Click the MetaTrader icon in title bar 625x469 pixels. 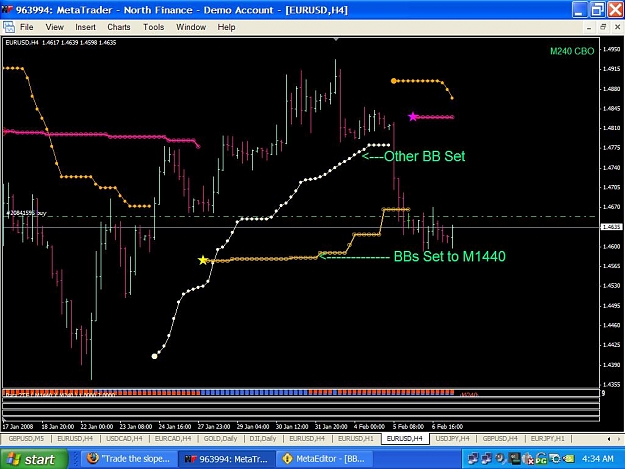(x=7, y=10)
